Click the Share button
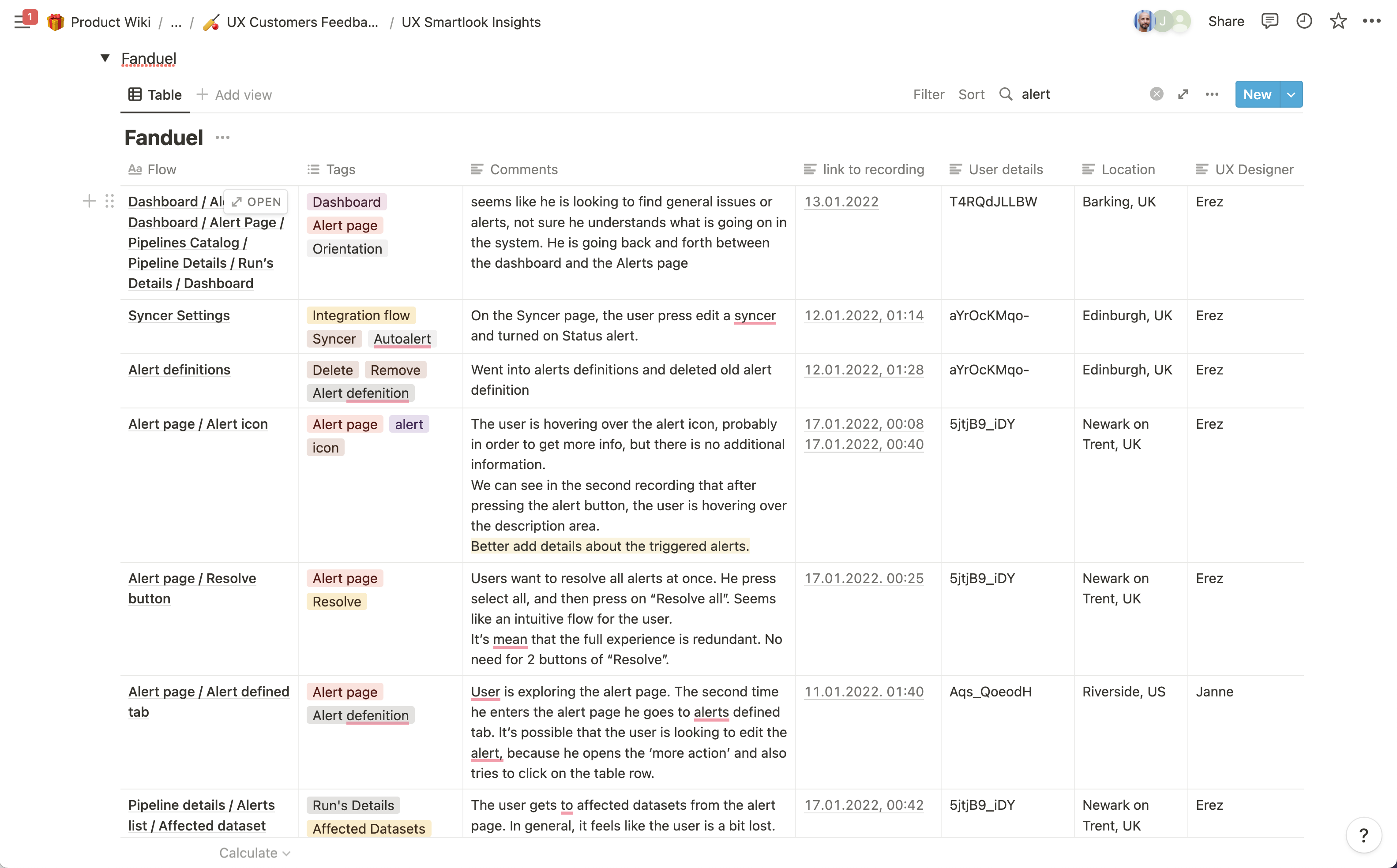This screenshot has height=868, width=1397. click(1226, 21)
